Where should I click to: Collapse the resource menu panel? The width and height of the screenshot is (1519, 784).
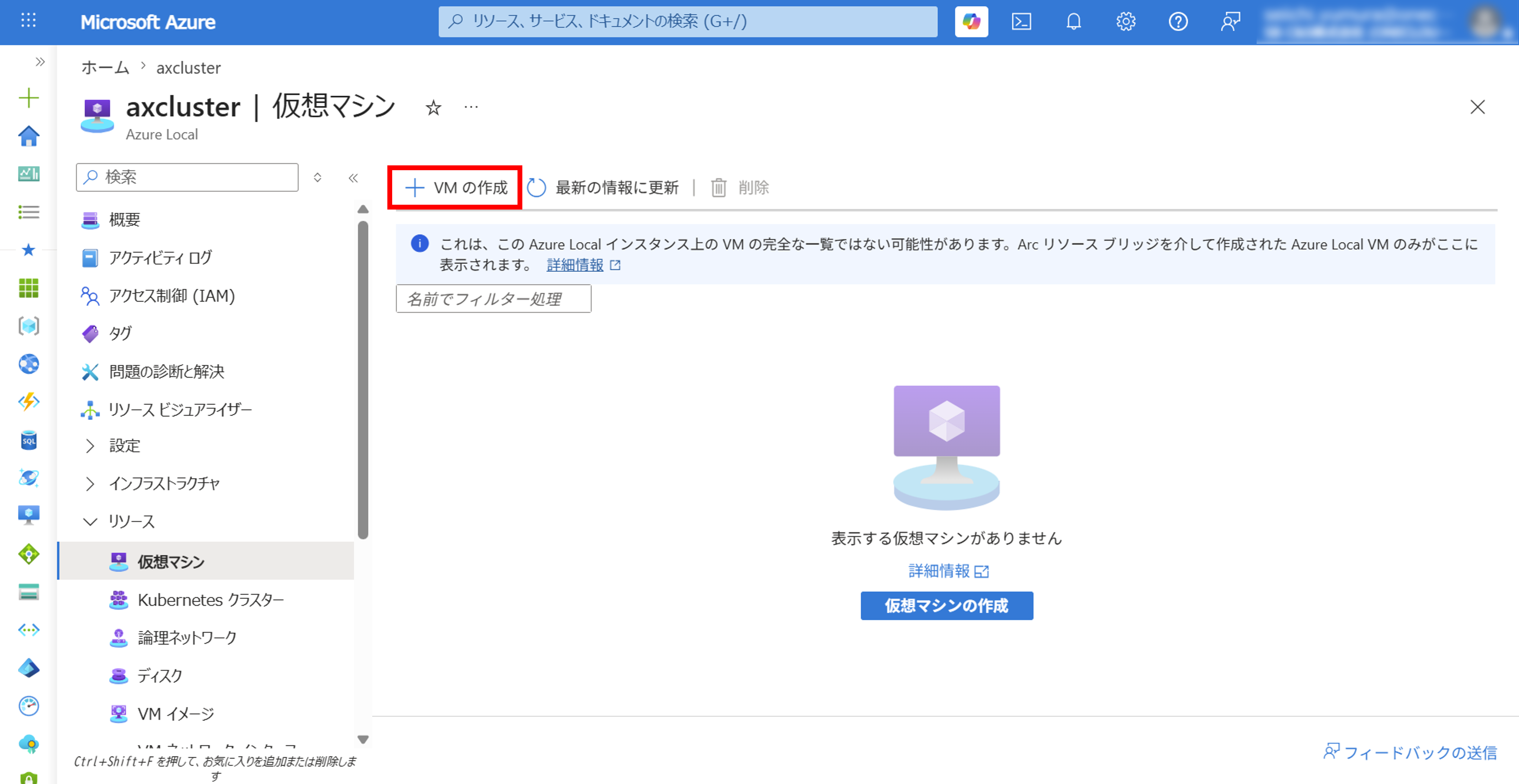(x=352, y=177)
